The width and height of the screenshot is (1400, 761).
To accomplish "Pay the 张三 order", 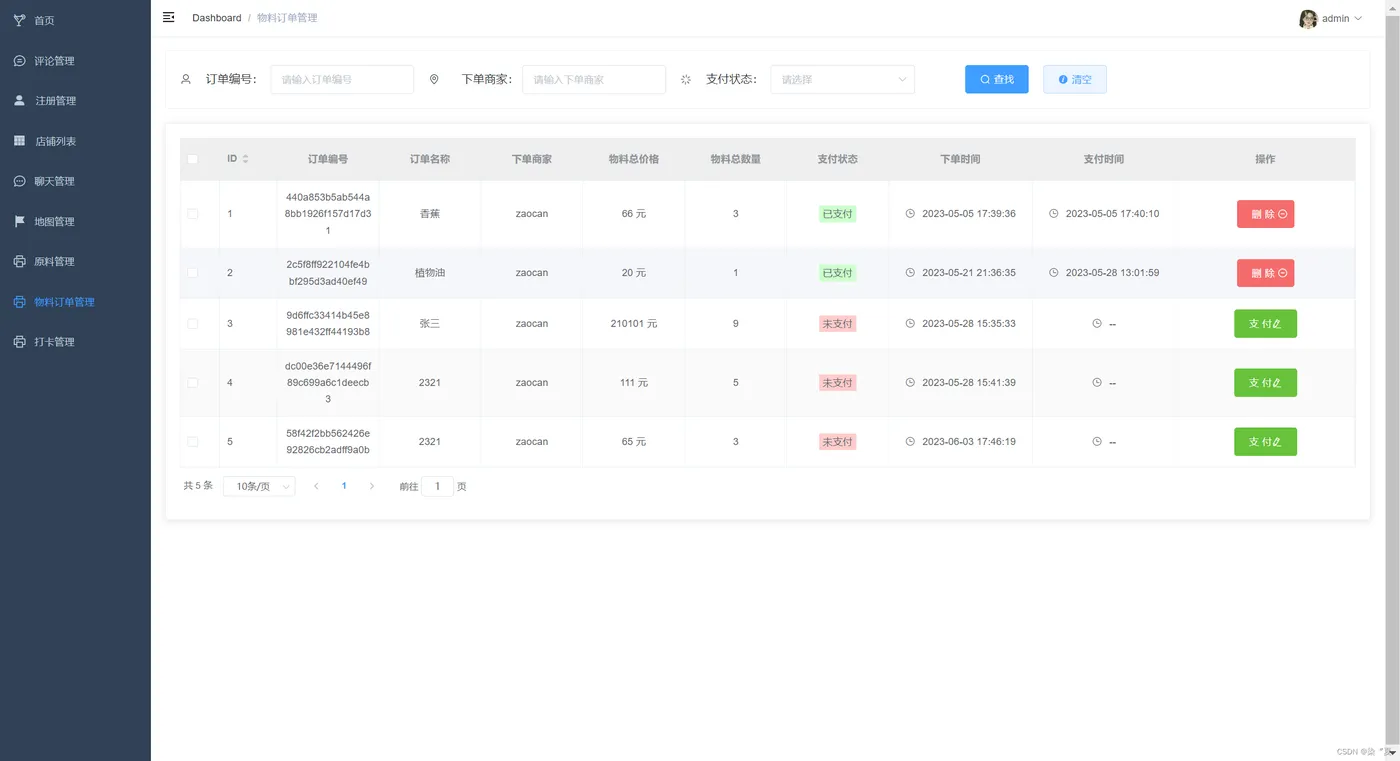I will click(1265, 324).
